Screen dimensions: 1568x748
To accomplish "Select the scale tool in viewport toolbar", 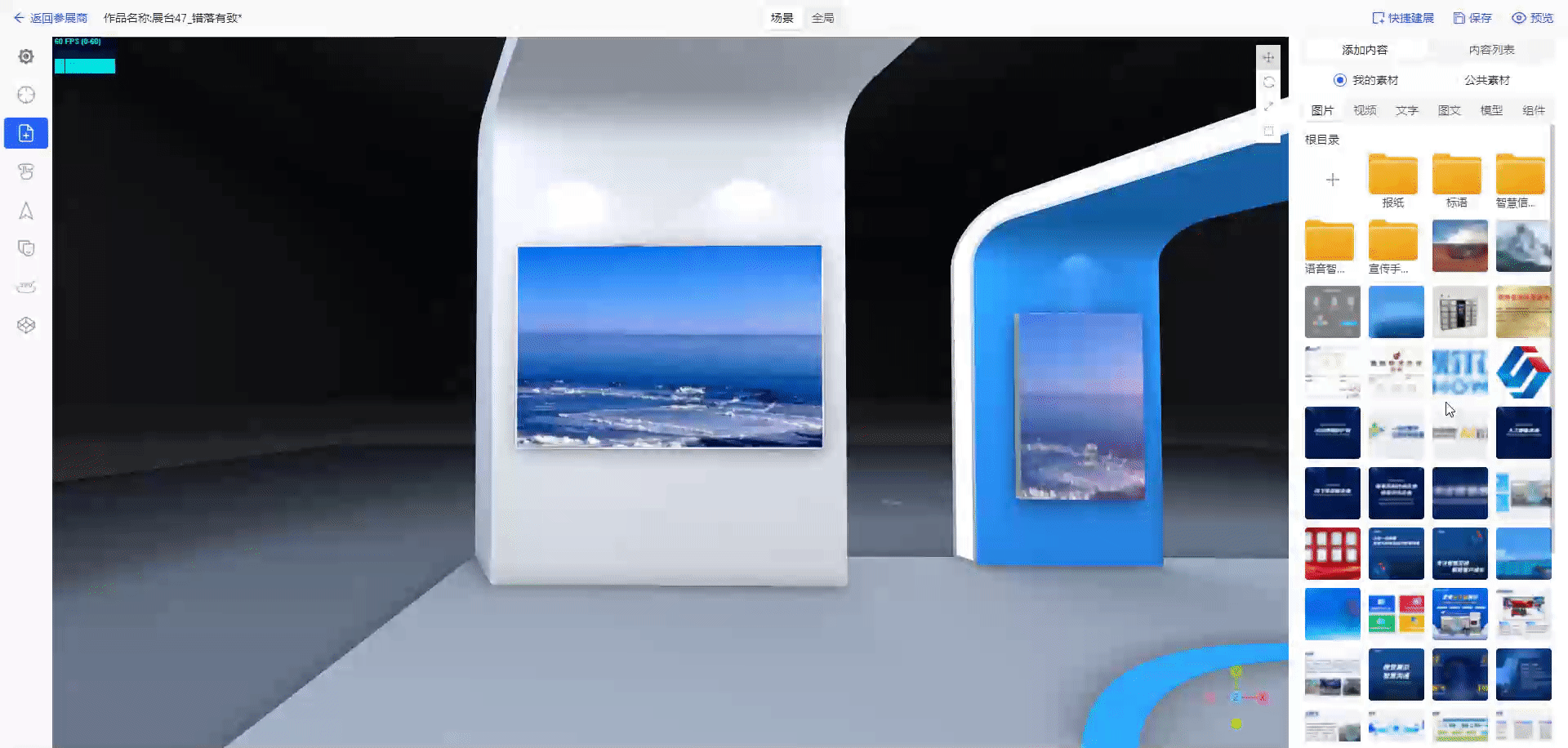I will coord(1268,106).
